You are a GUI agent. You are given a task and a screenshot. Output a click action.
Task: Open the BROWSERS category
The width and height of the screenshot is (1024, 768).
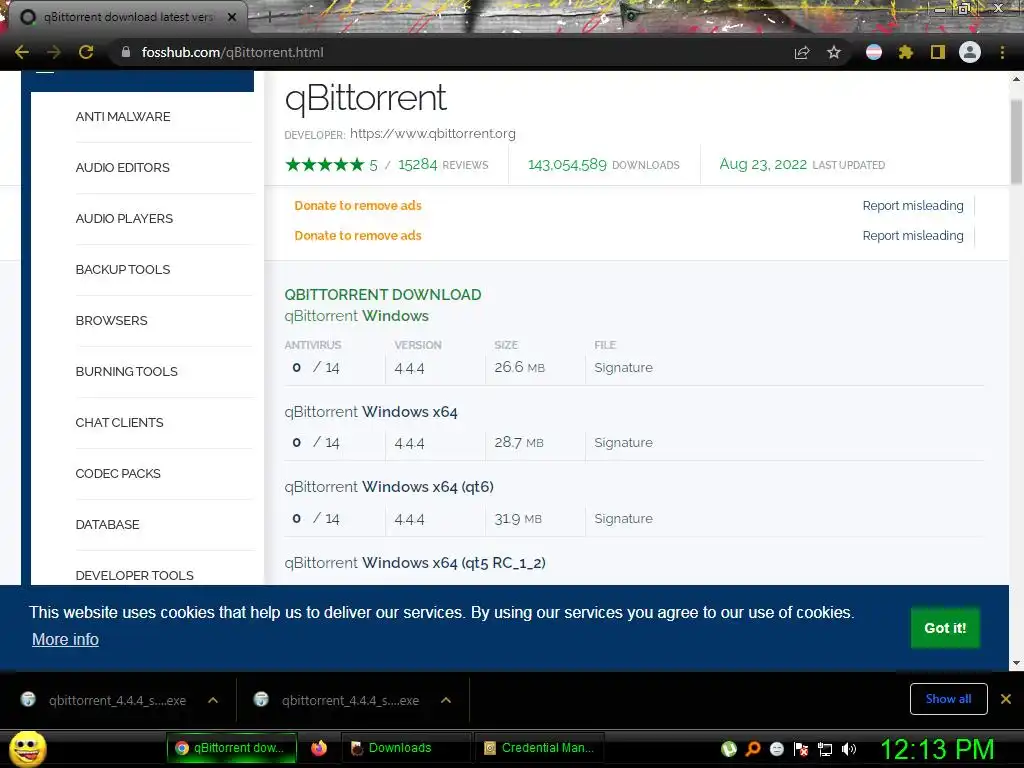(111, 320)
